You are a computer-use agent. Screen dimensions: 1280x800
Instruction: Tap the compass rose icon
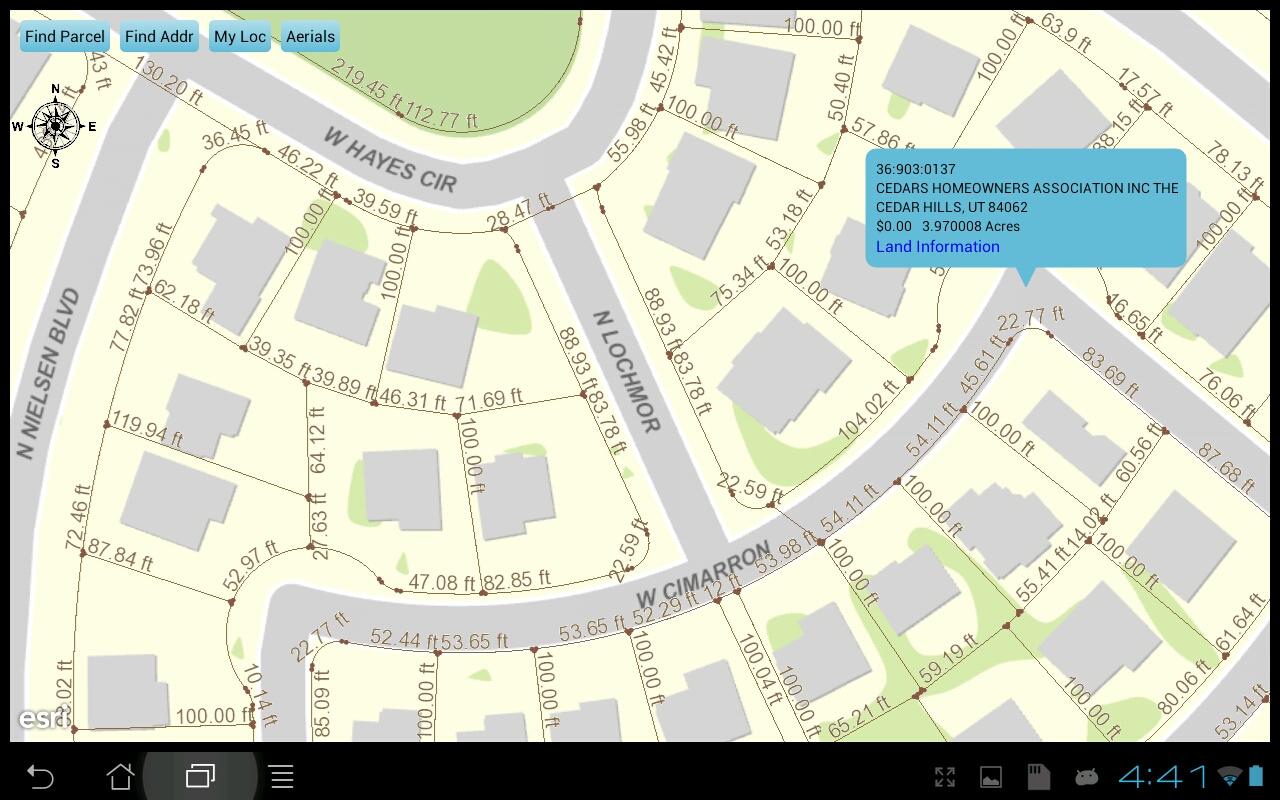tap(55, 126)
